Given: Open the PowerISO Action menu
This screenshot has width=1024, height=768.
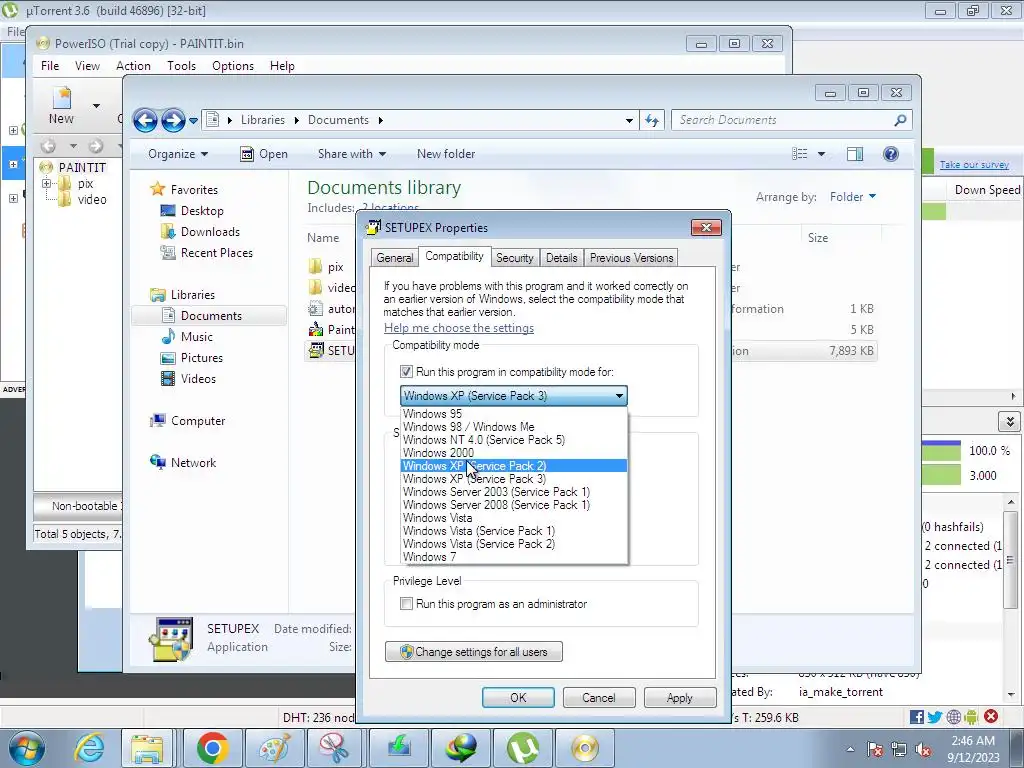Looking at the screenshot, I should [133, 66].
